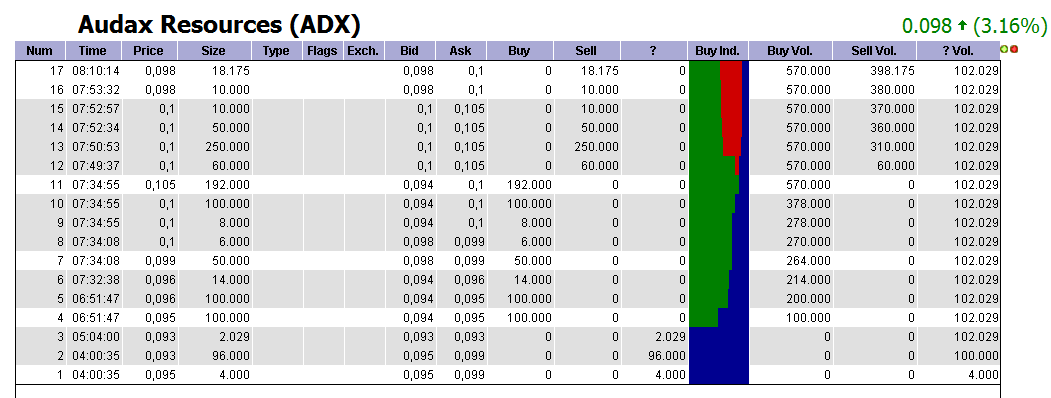Click the Buy value 192.000 in row 11

click(530, 184)
